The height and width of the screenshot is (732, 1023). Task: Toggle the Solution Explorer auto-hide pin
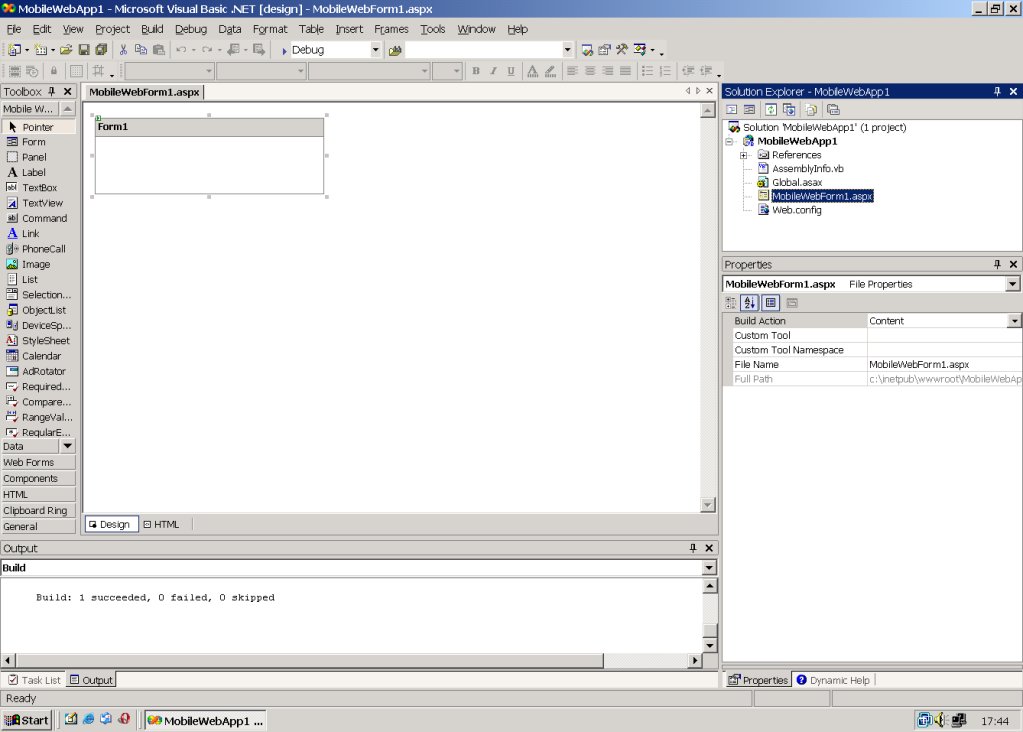pyautogui.click(x=997, y=91)
